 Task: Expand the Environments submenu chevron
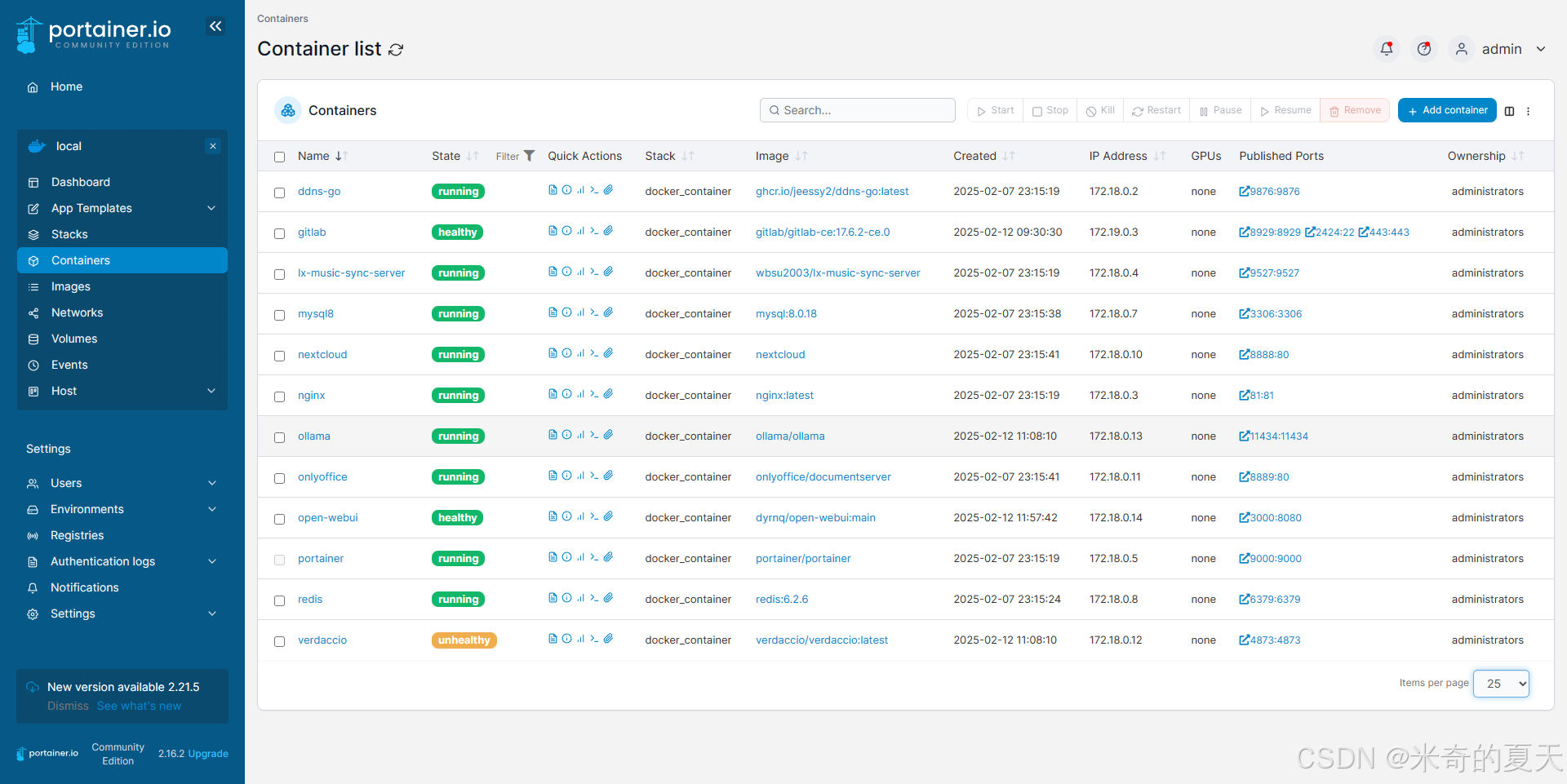coord(212,509)
